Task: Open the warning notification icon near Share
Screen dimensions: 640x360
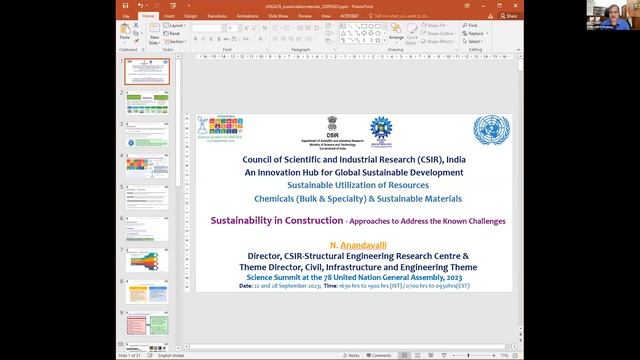Action: click(x=490, y=16)
